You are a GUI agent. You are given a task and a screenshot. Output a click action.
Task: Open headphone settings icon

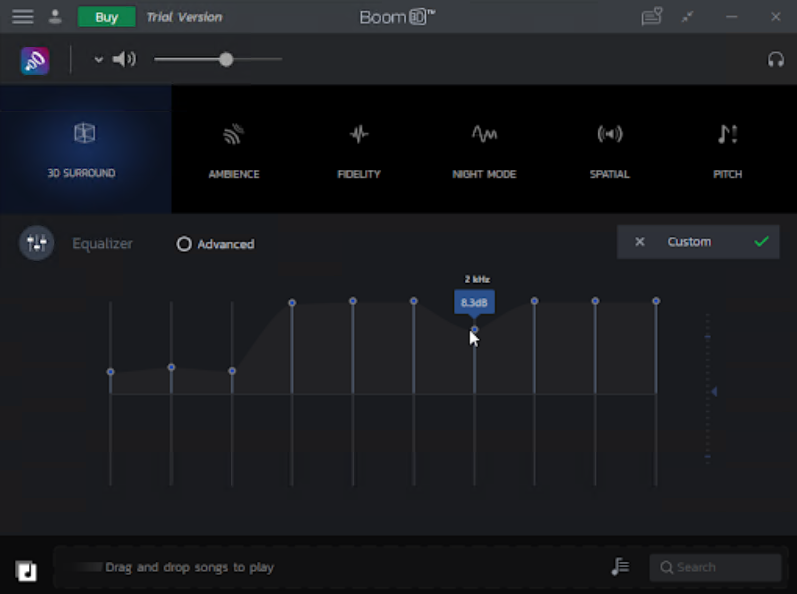(x=775, y=60)
